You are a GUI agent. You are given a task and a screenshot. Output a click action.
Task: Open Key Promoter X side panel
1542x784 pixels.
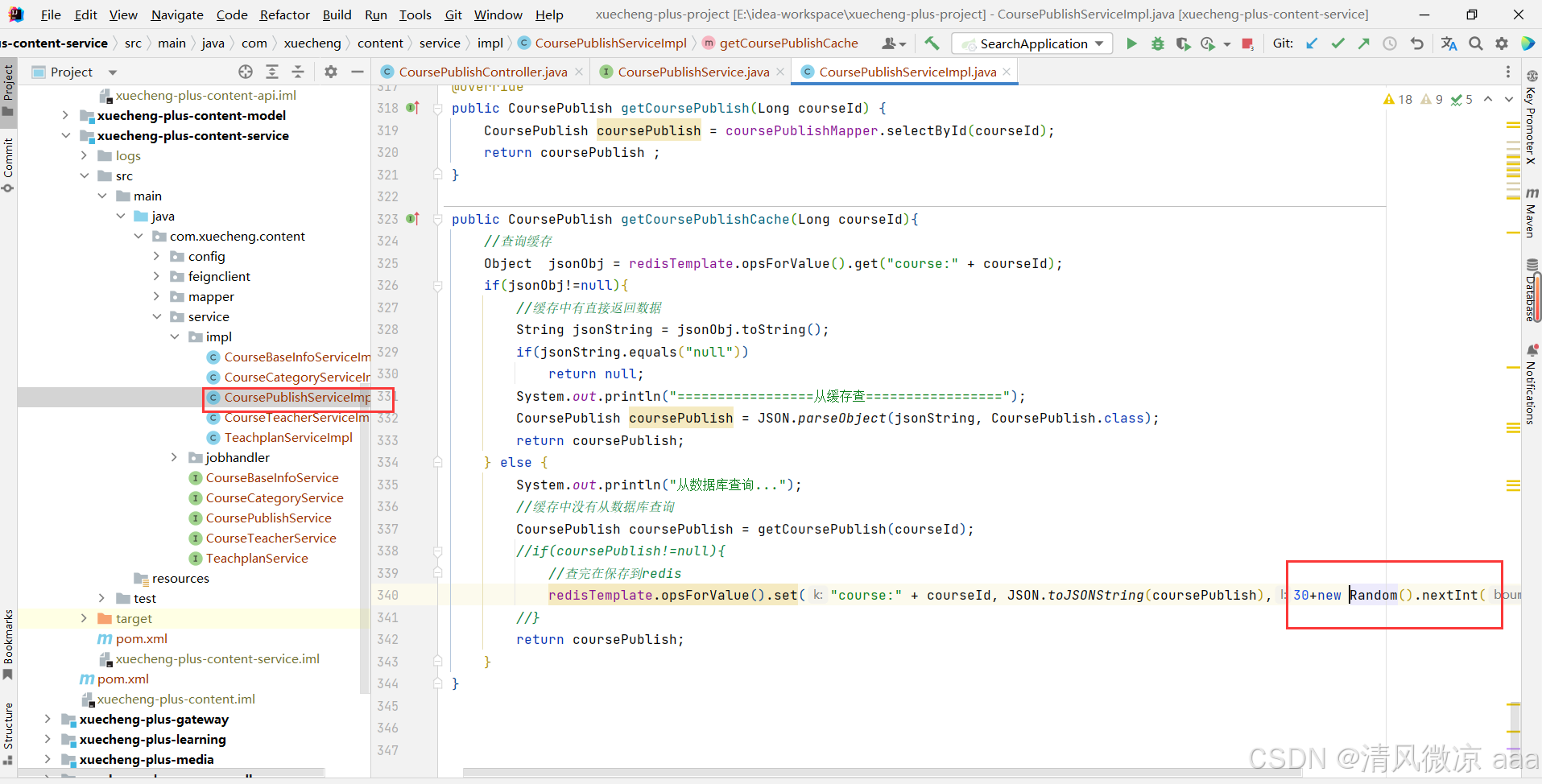tap(1532, 118)
